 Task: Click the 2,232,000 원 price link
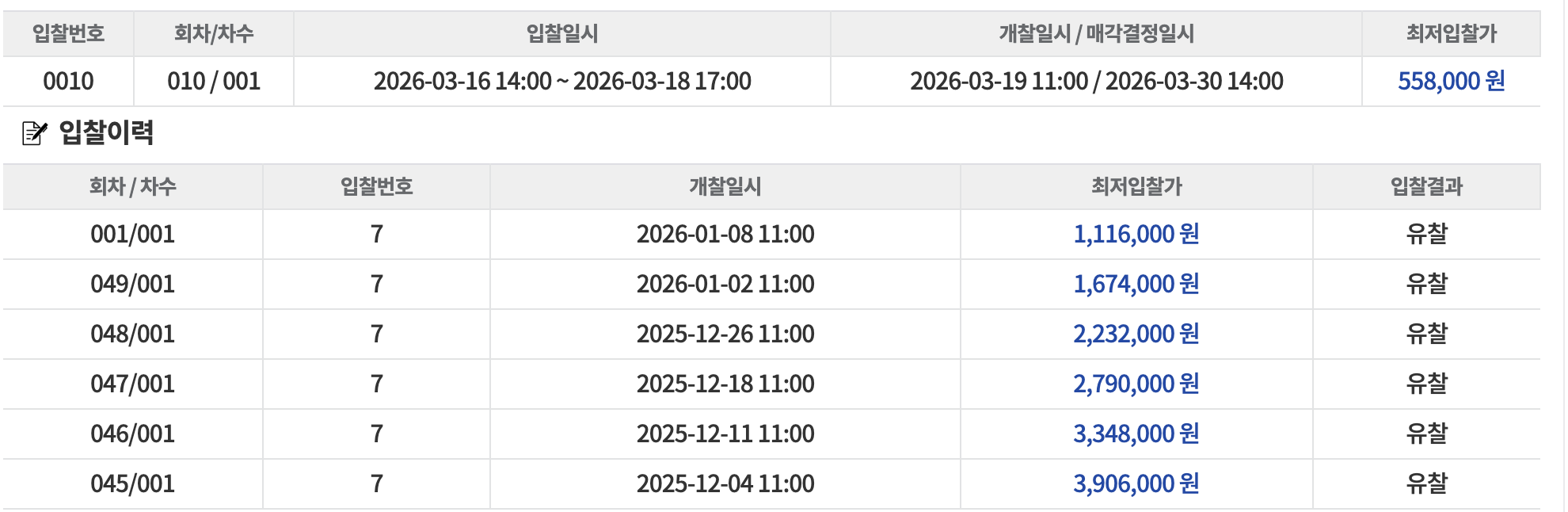(x=1136, y=334)
